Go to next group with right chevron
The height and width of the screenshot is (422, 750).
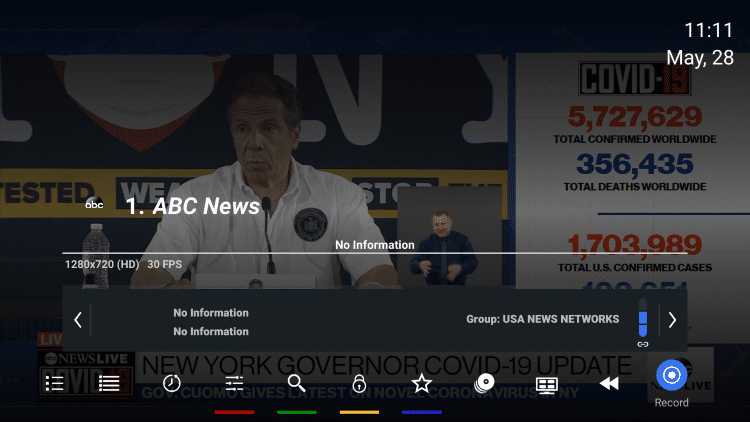[672, 320]
